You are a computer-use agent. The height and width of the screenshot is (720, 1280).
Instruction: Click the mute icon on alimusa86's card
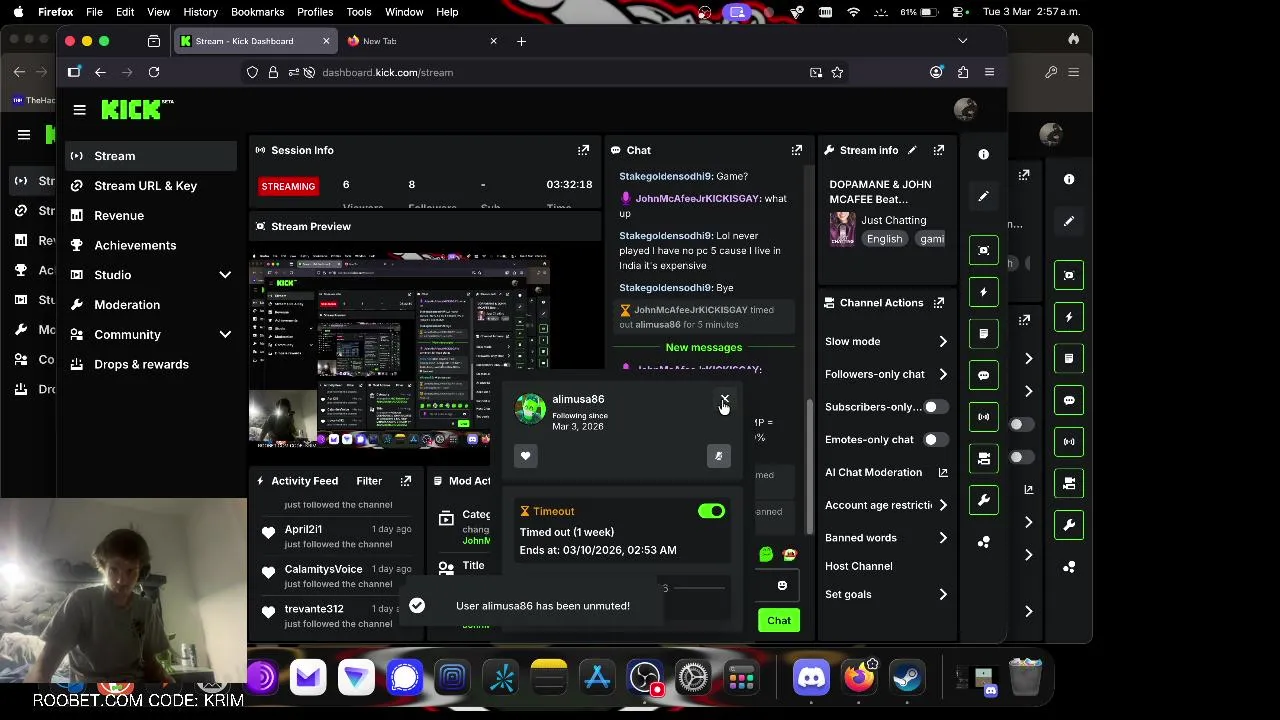719,456
